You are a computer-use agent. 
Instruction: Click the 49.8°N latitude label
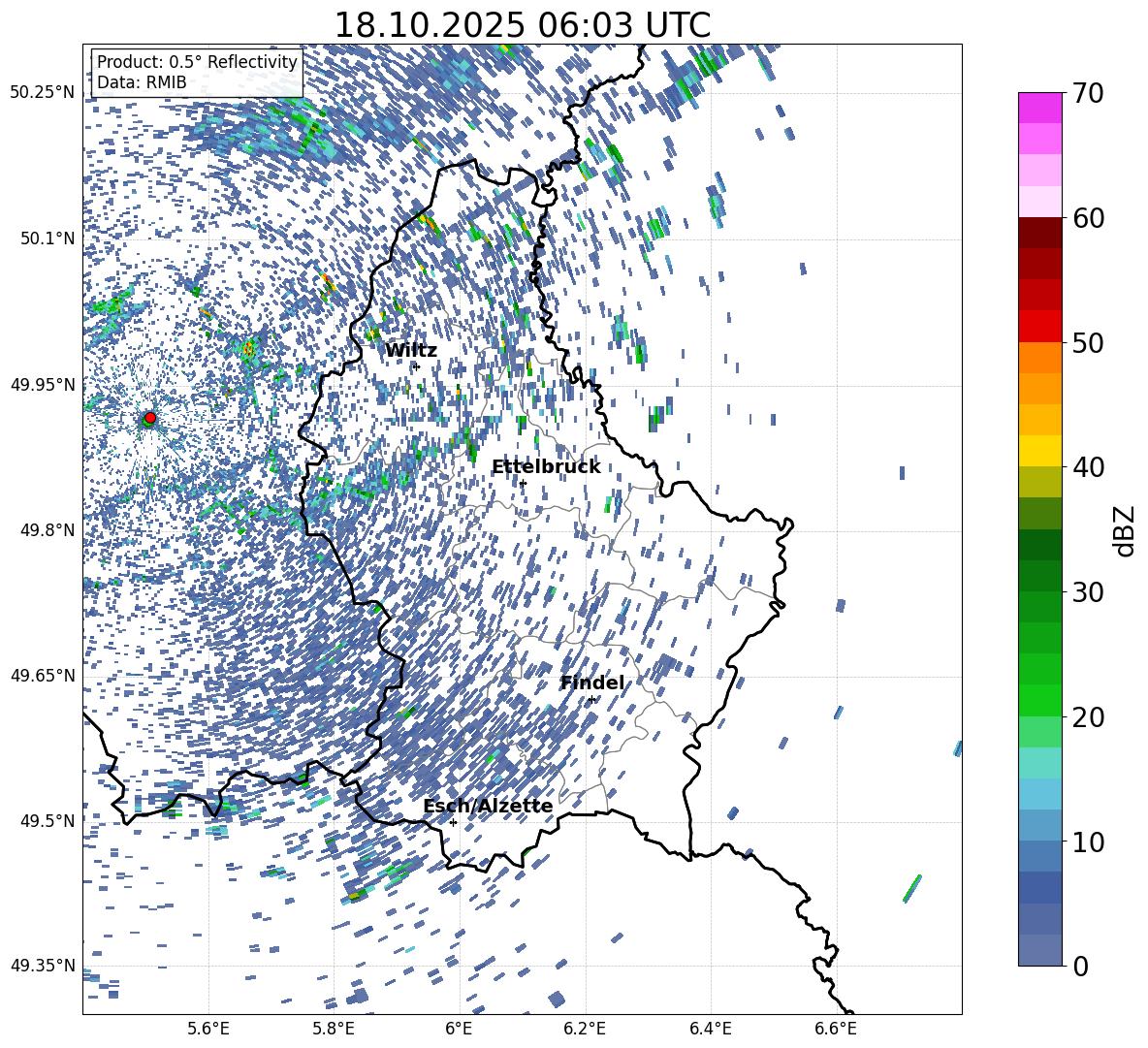click(47, 530)
